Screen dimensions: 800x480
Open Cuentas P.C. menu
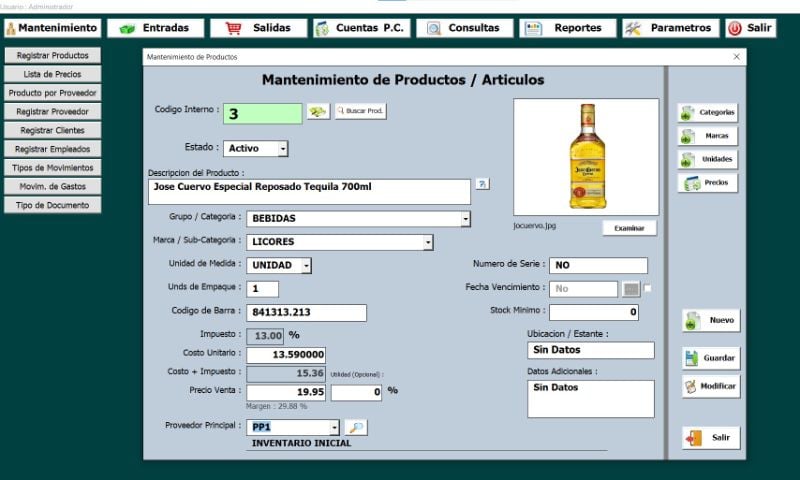362,28
